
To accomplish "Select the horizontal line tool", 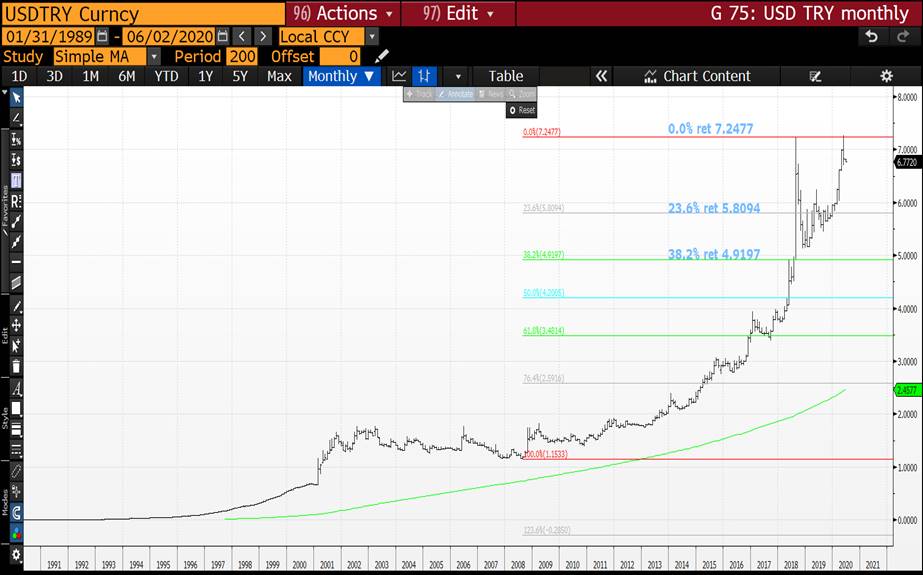I will 16,262.
